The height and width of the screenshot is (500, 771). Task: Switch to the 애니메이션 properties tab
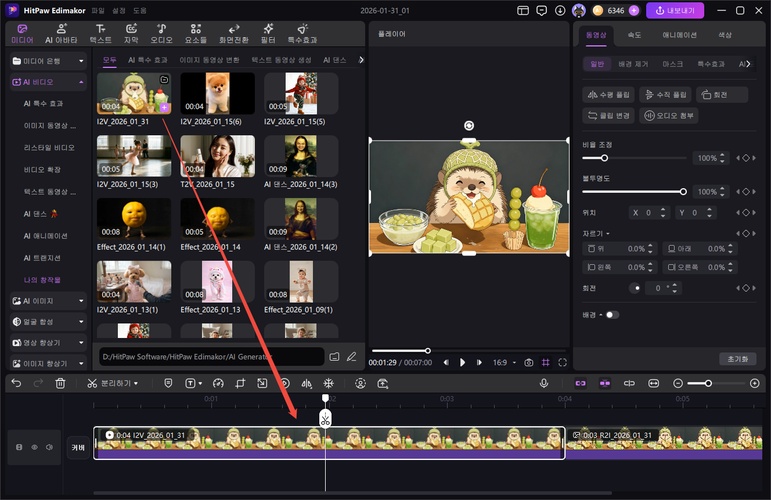pos(679,34)
